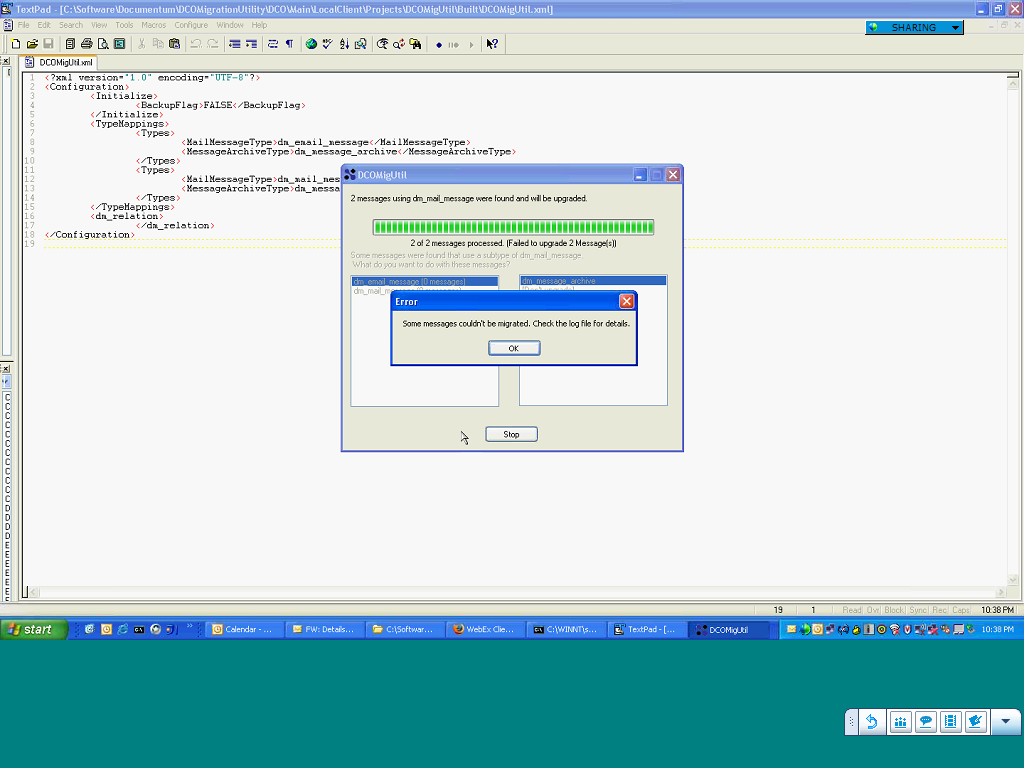The image size is (1024, 768).
Task: Switch to FW: Details taskbar button
Action: [x=325, y=630]
